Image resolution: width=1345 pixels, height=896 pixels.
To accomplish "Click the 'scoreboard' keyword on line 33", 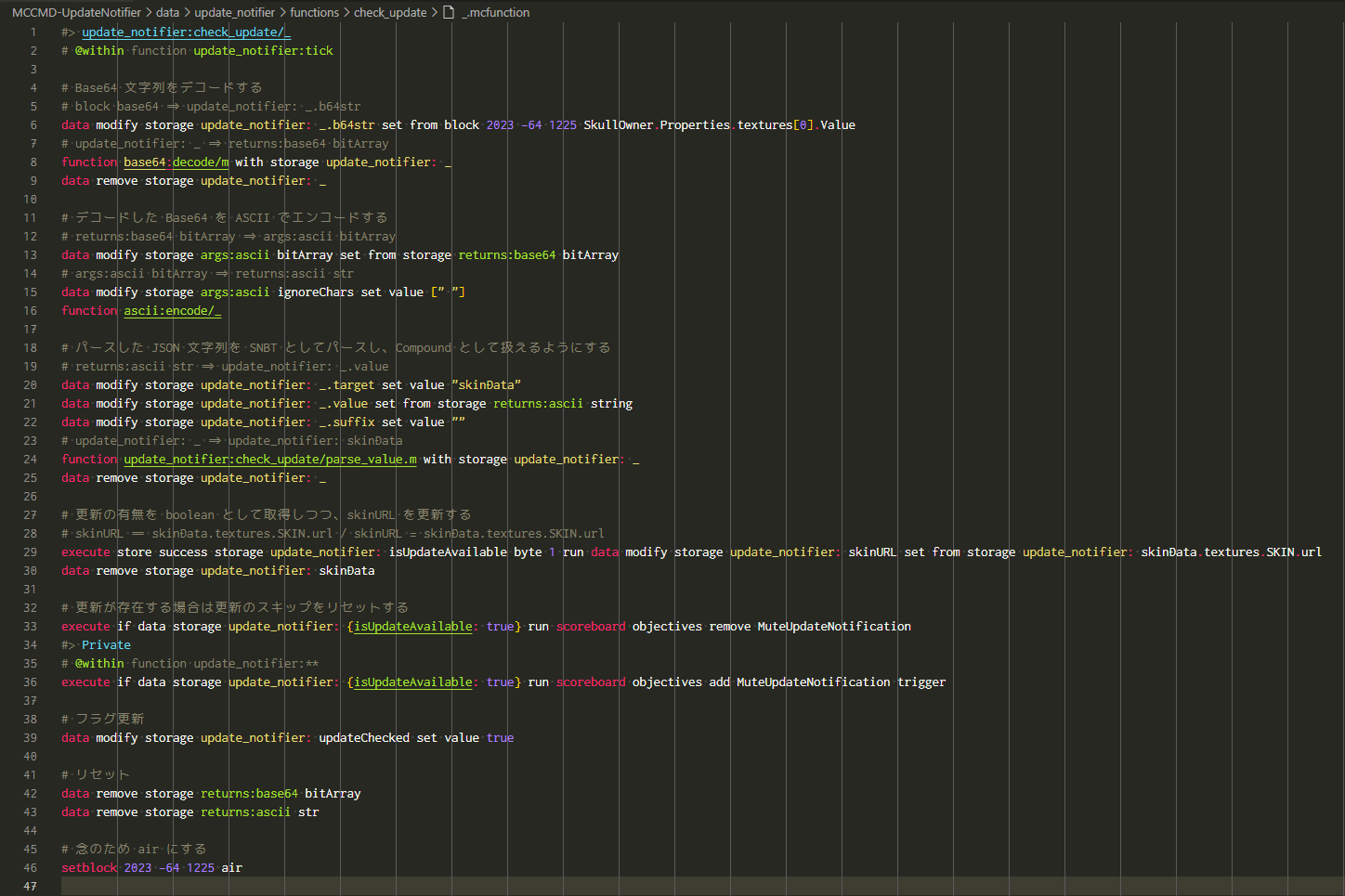I will pyautogui.click(x=591, y=626).
